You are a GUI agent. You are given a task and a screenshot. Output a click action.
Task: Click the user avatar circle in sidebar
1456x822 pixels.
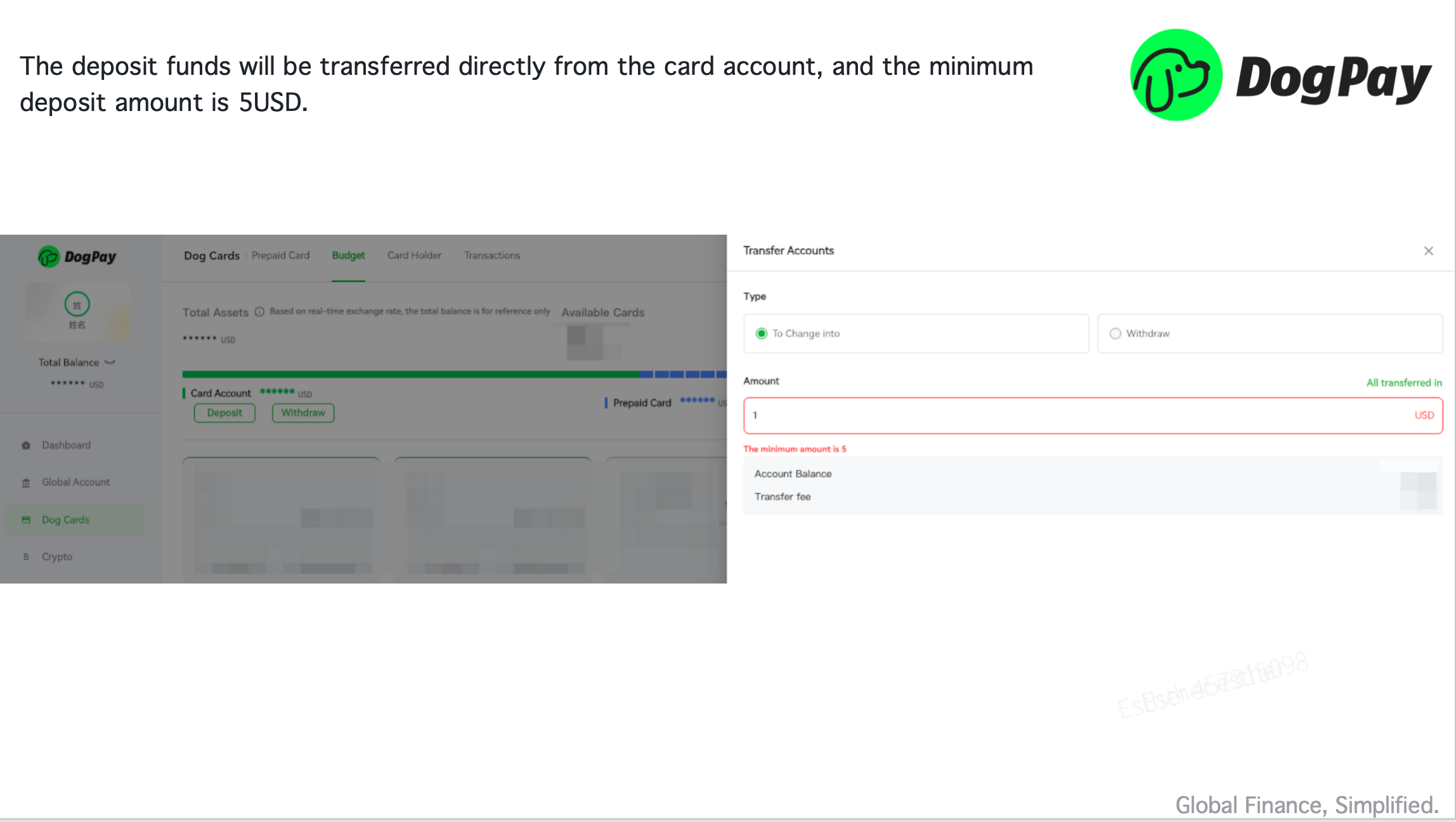[77, 304]
